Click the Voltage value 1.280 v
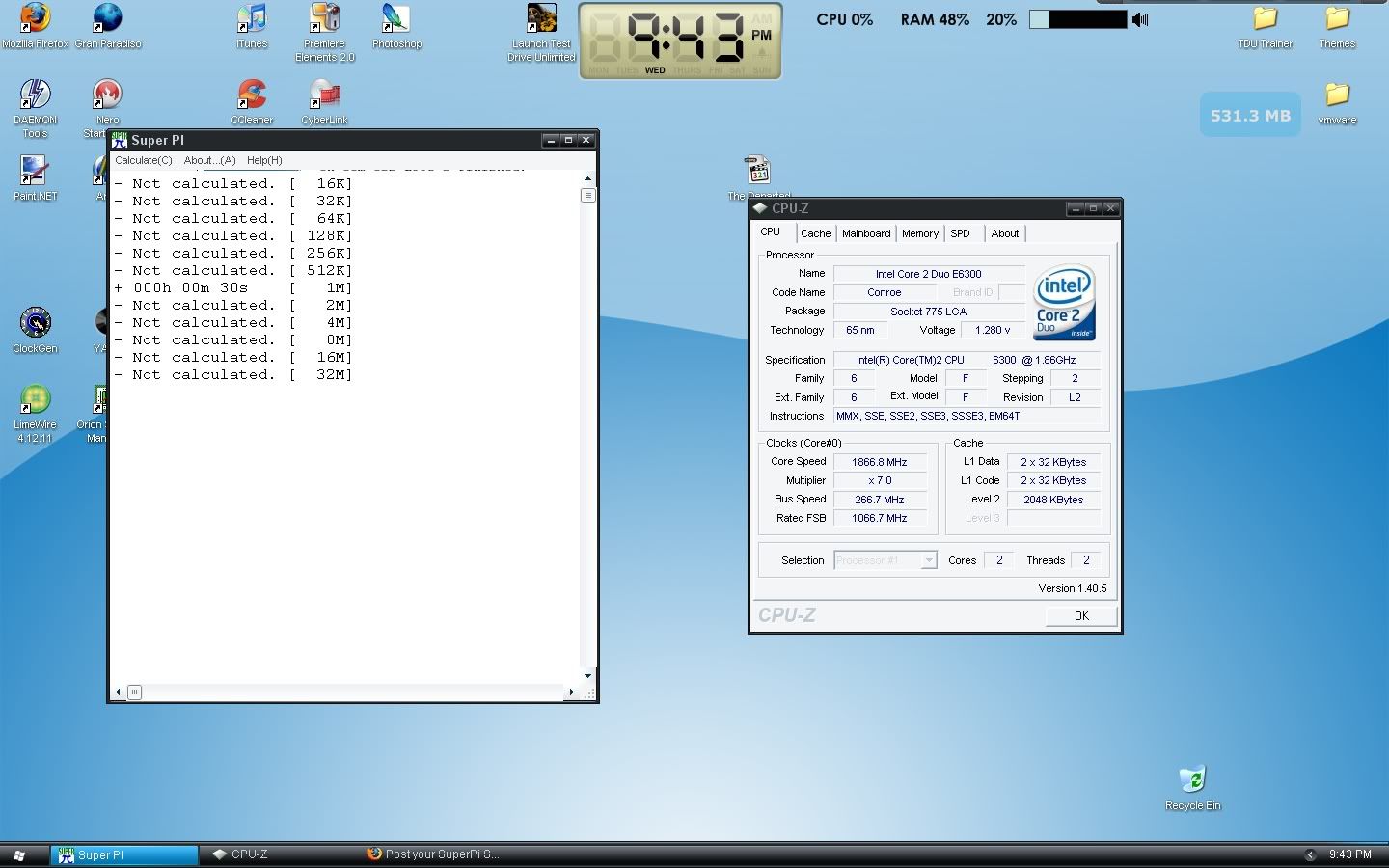This screenshot has height=868, width=1389. (x=993, y=330)
